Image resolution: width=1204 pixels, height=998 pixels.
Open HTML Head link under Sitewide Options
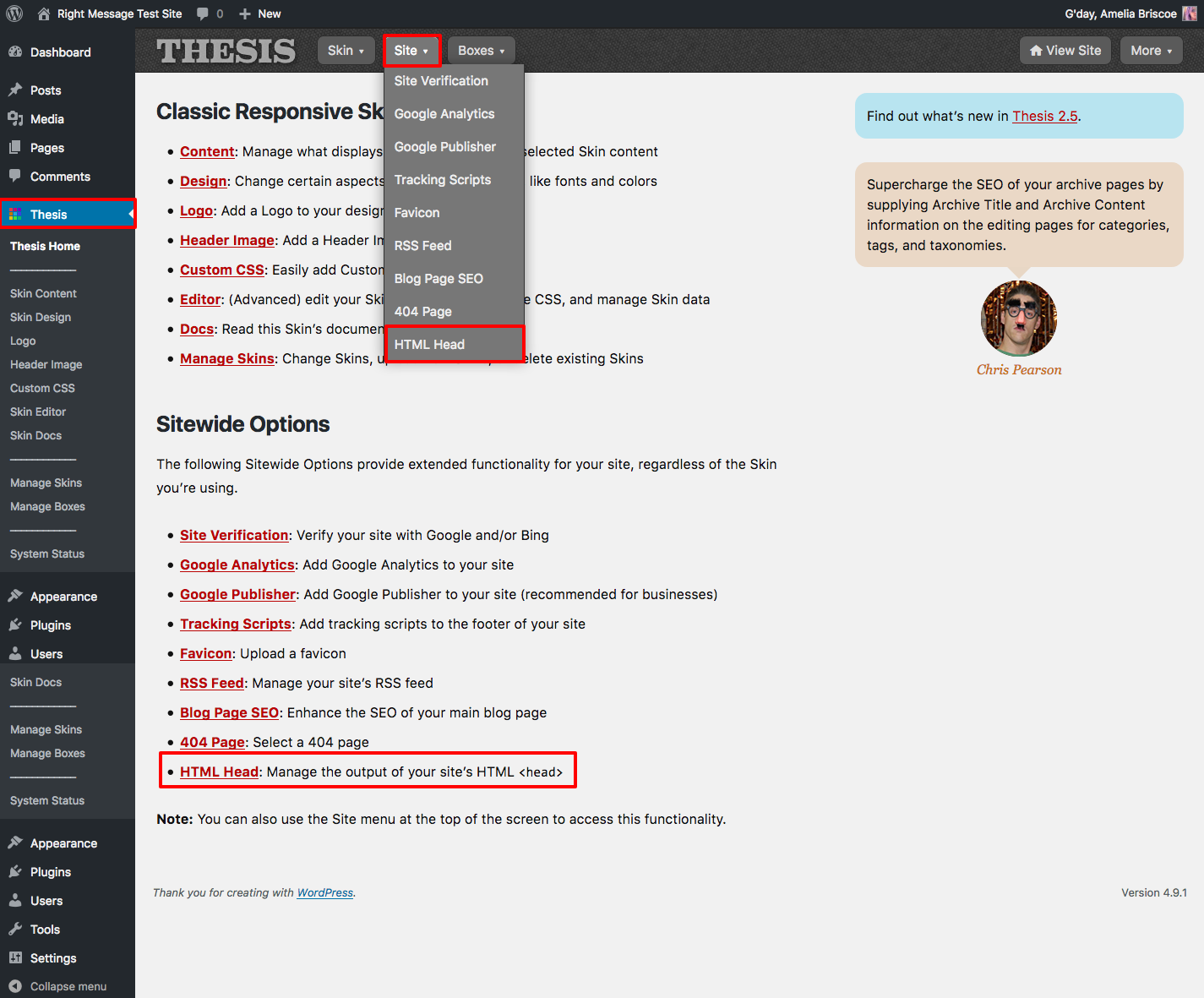220,772
